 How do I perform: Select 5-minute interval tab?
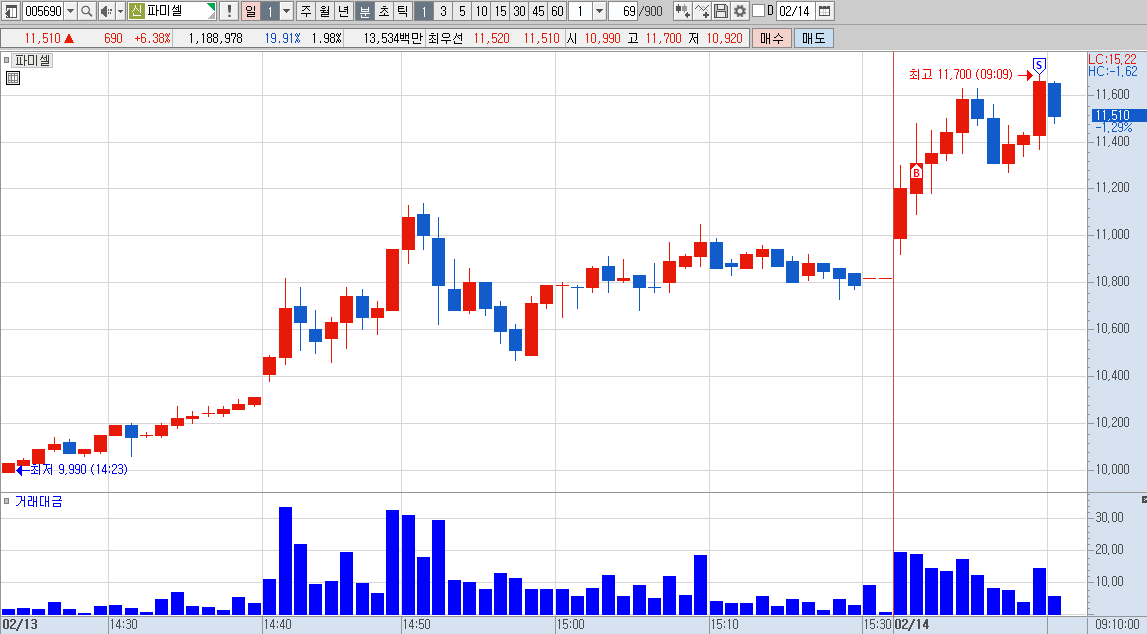(462, 11)
